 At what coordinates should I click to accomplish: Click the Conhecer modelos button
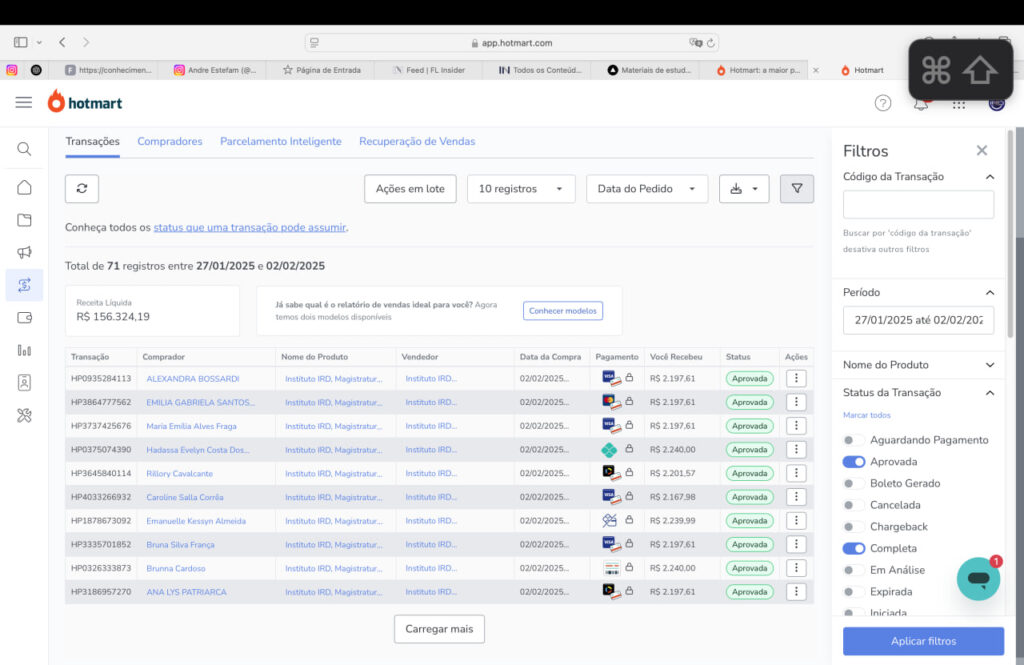[563, 311]
